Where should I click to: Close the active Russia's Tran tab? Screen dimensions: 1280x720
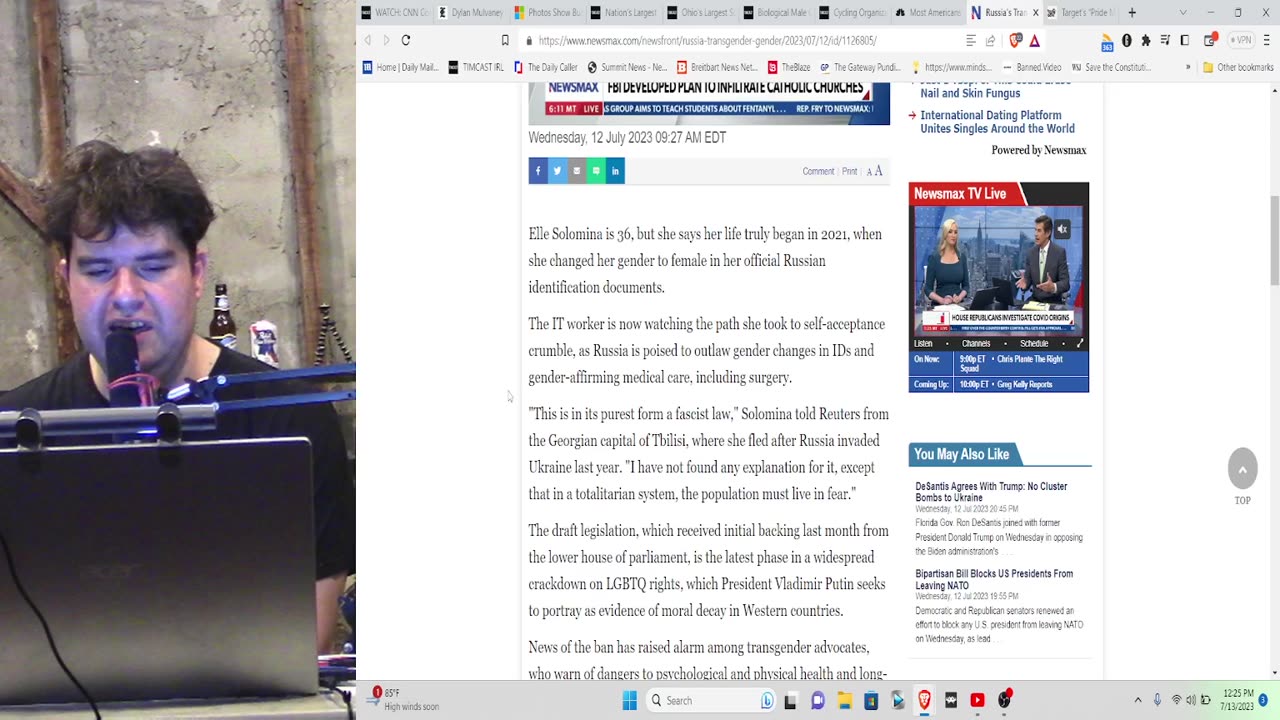click(x=1035, y=12)
